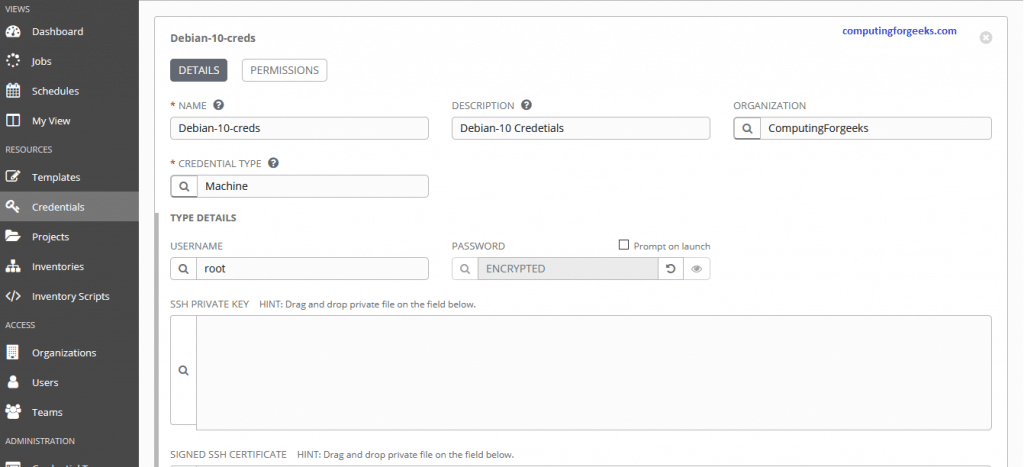
Task: Click the Dashboard gauge icon
Action: tap(13, 31)
